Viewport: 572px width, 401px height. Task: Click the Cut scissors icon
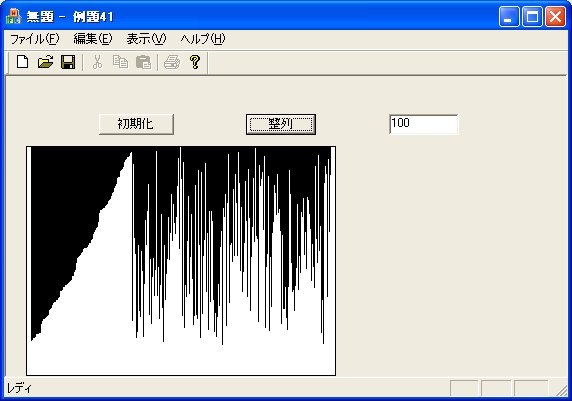click(x=97, y=62)
